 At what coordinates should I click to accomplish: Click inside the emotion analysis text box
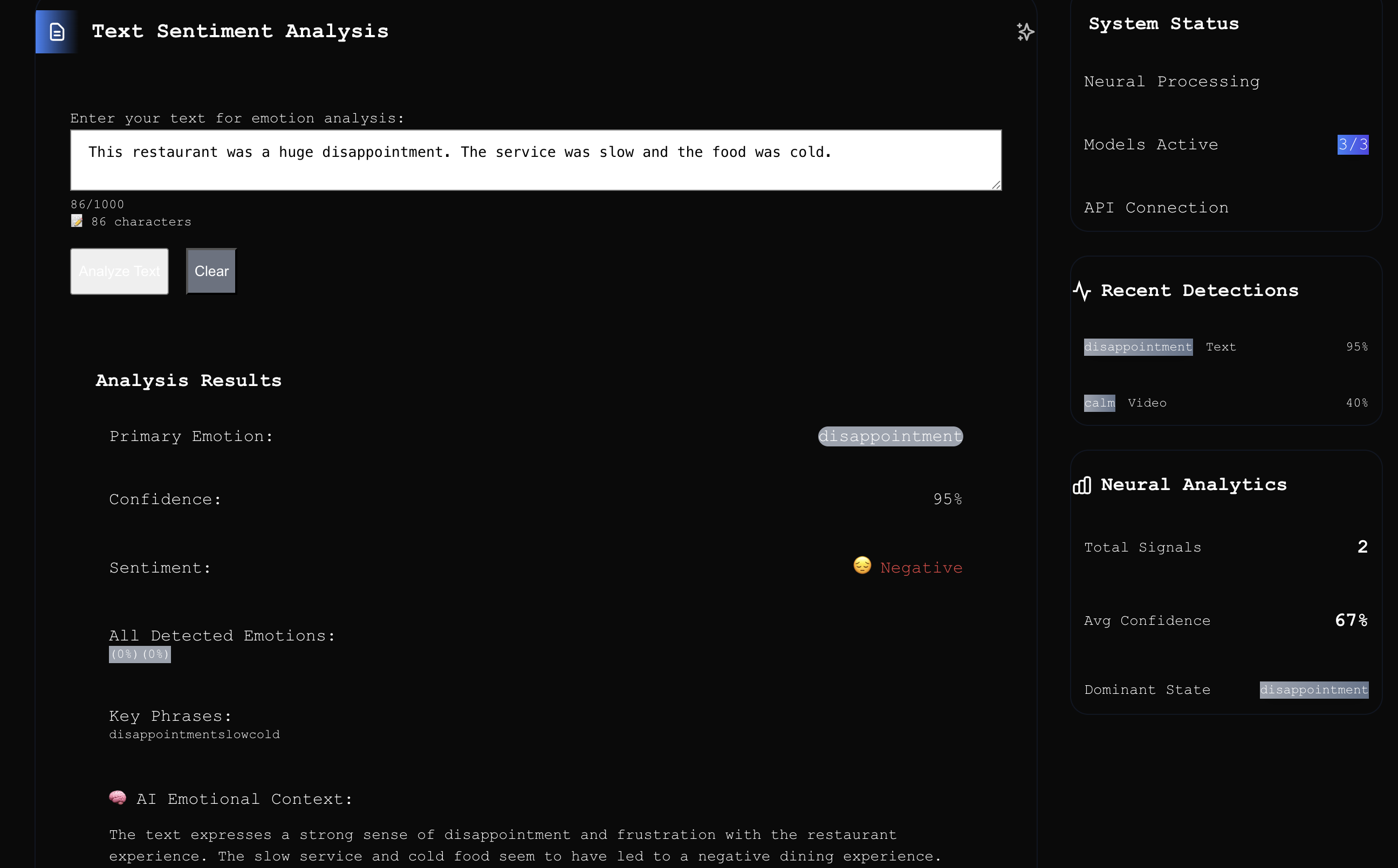(535, 160)
